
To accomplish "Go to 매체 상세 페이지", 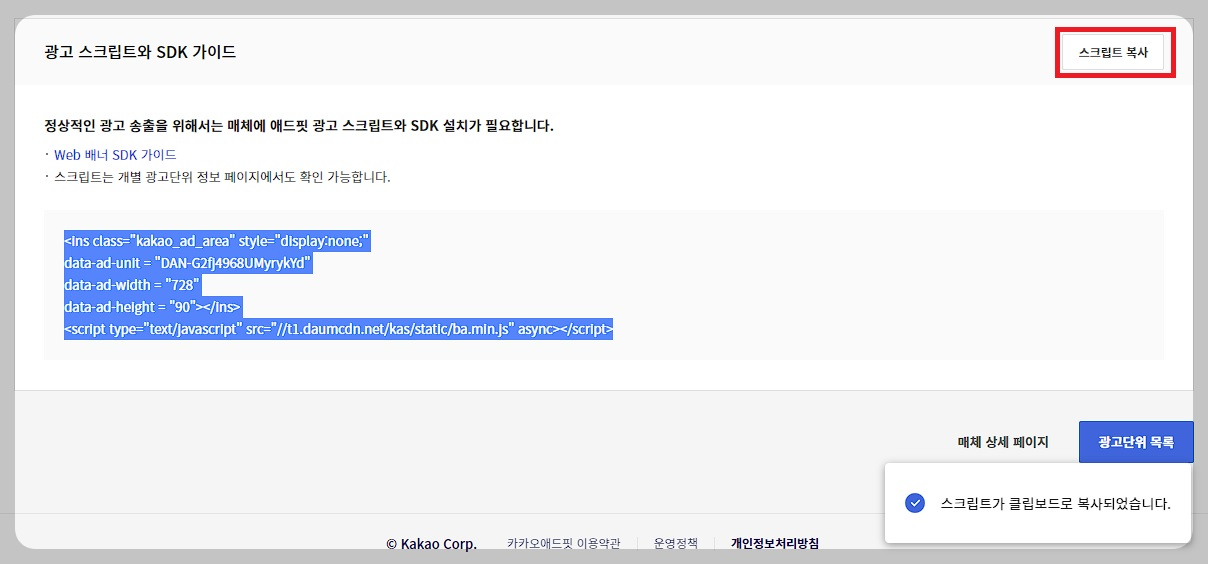I will click(1003, 442).
